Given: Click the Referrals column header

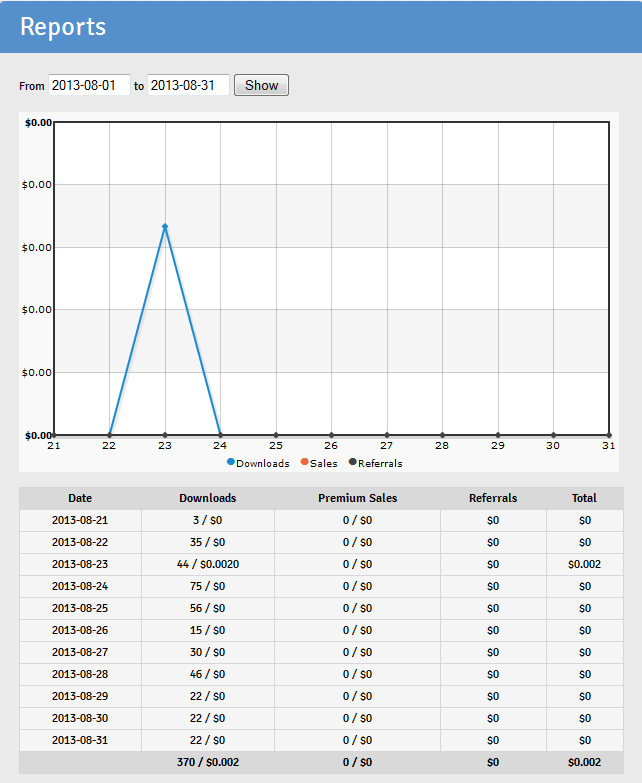Looking at the screenshot, I should 493,498.
